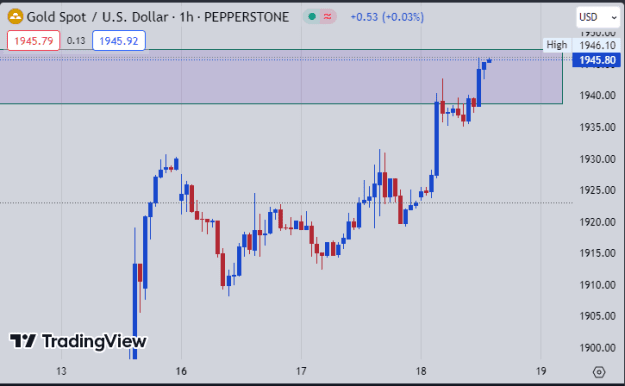625x386 pixels.
Task: Click the red 1945.79 sell price button
Action: 33,41
